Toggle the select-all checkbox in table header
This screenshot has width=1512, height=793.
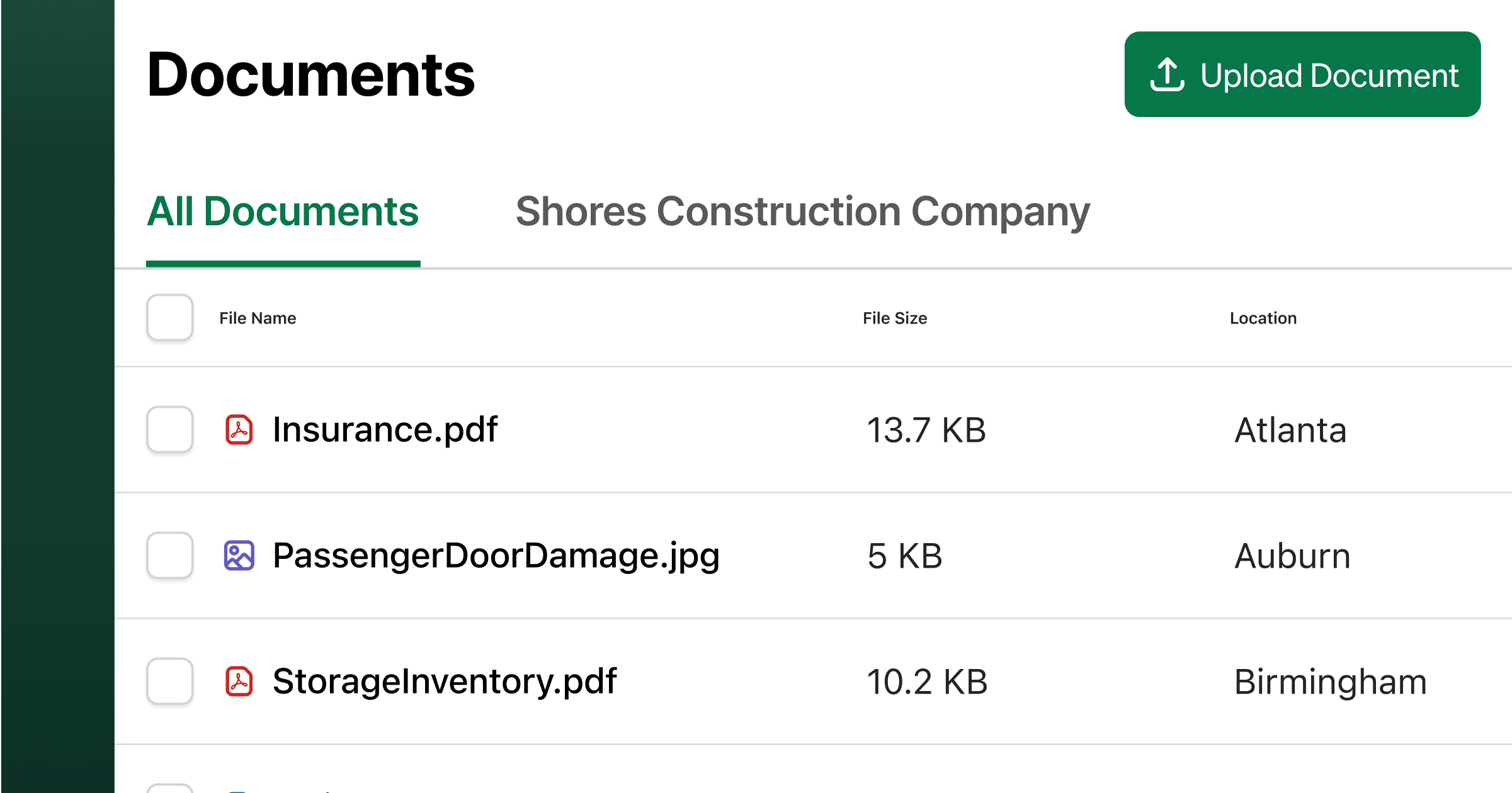(170, 318)
